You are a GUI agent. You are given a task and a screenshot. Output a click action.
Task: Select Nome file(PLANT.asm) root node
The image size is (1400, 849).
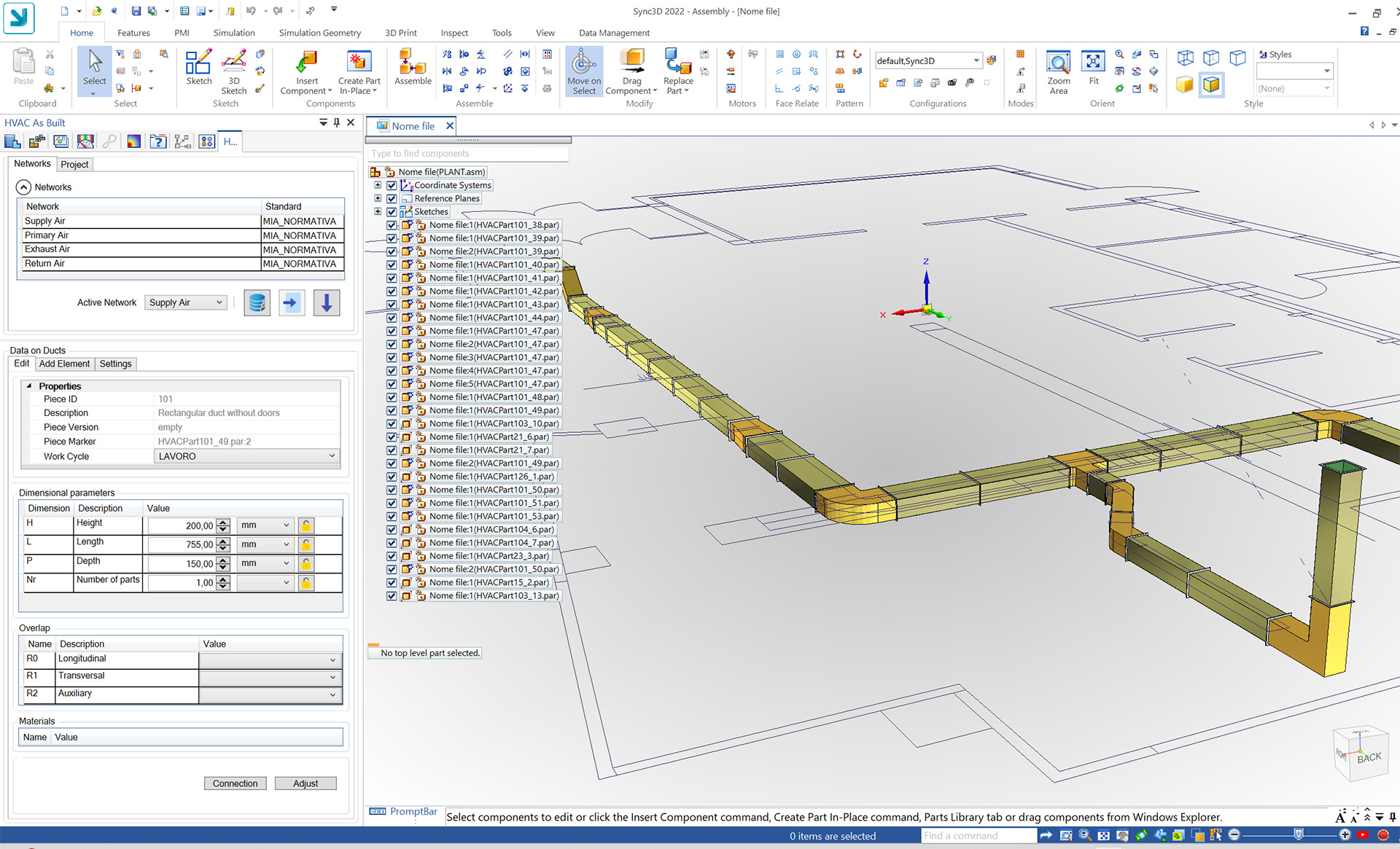[441, 172]
